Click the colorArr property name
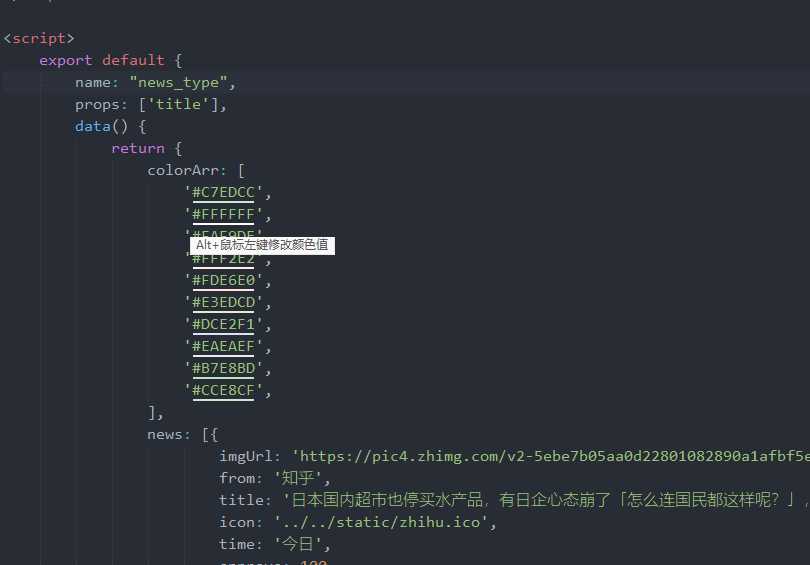Viewport: 810px width, 565px height. coord(187,170)
